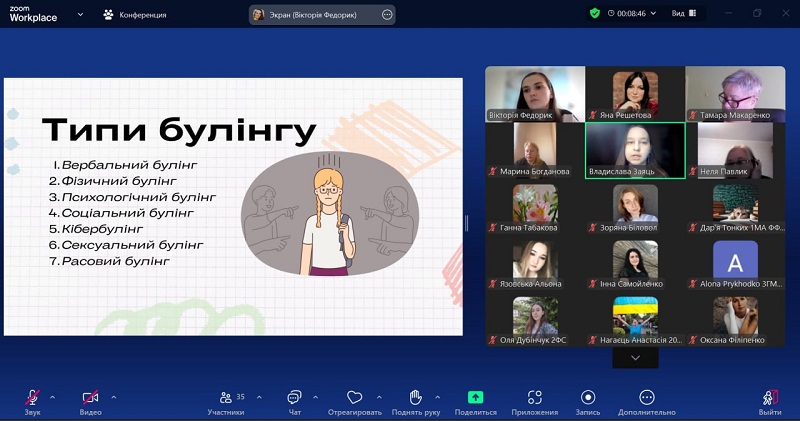Click the Zoom Workplace logo
800x421 pixels.
tap(33, 14)
